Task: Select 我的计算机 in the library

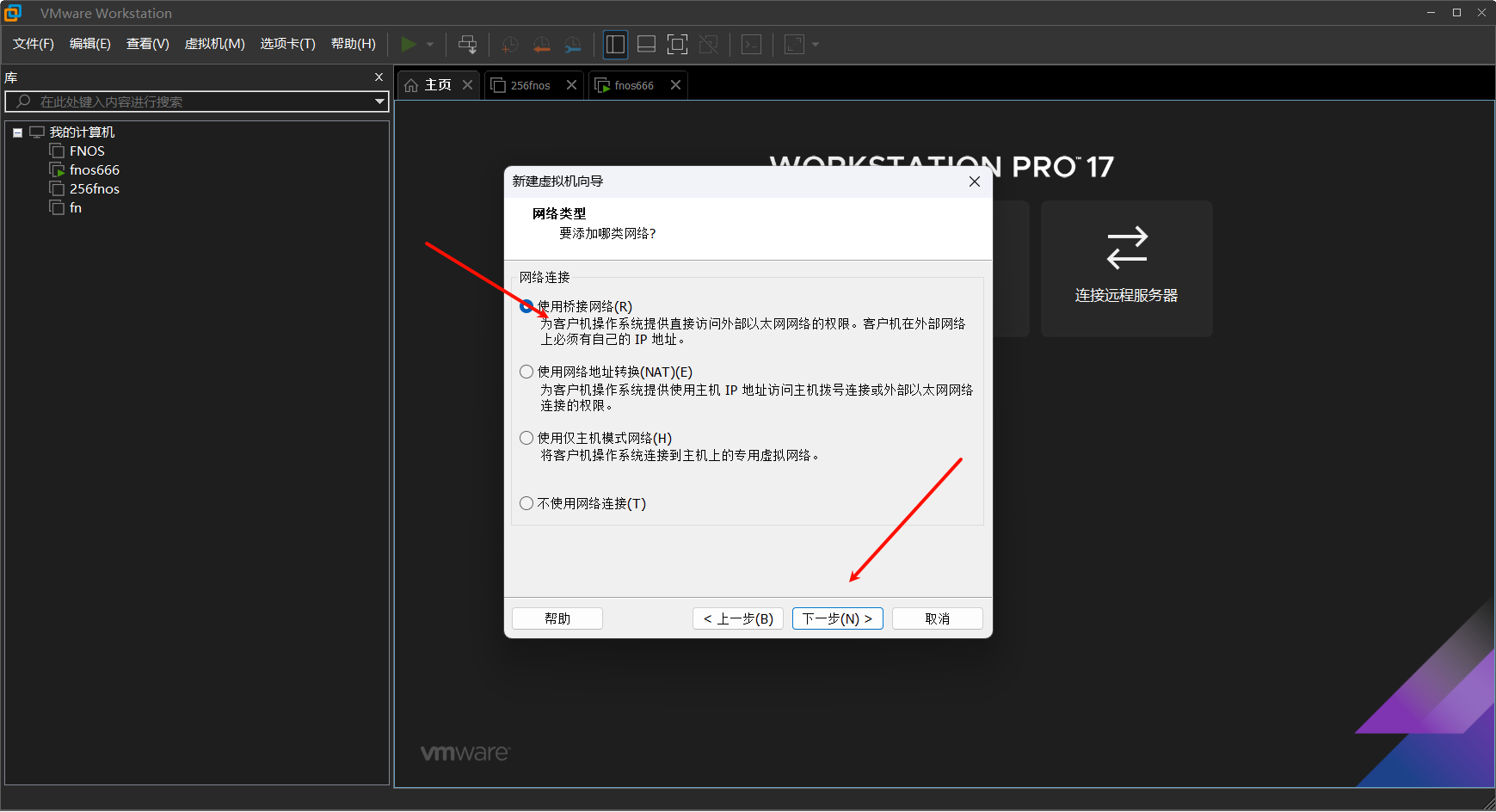Action: (82, 132)
